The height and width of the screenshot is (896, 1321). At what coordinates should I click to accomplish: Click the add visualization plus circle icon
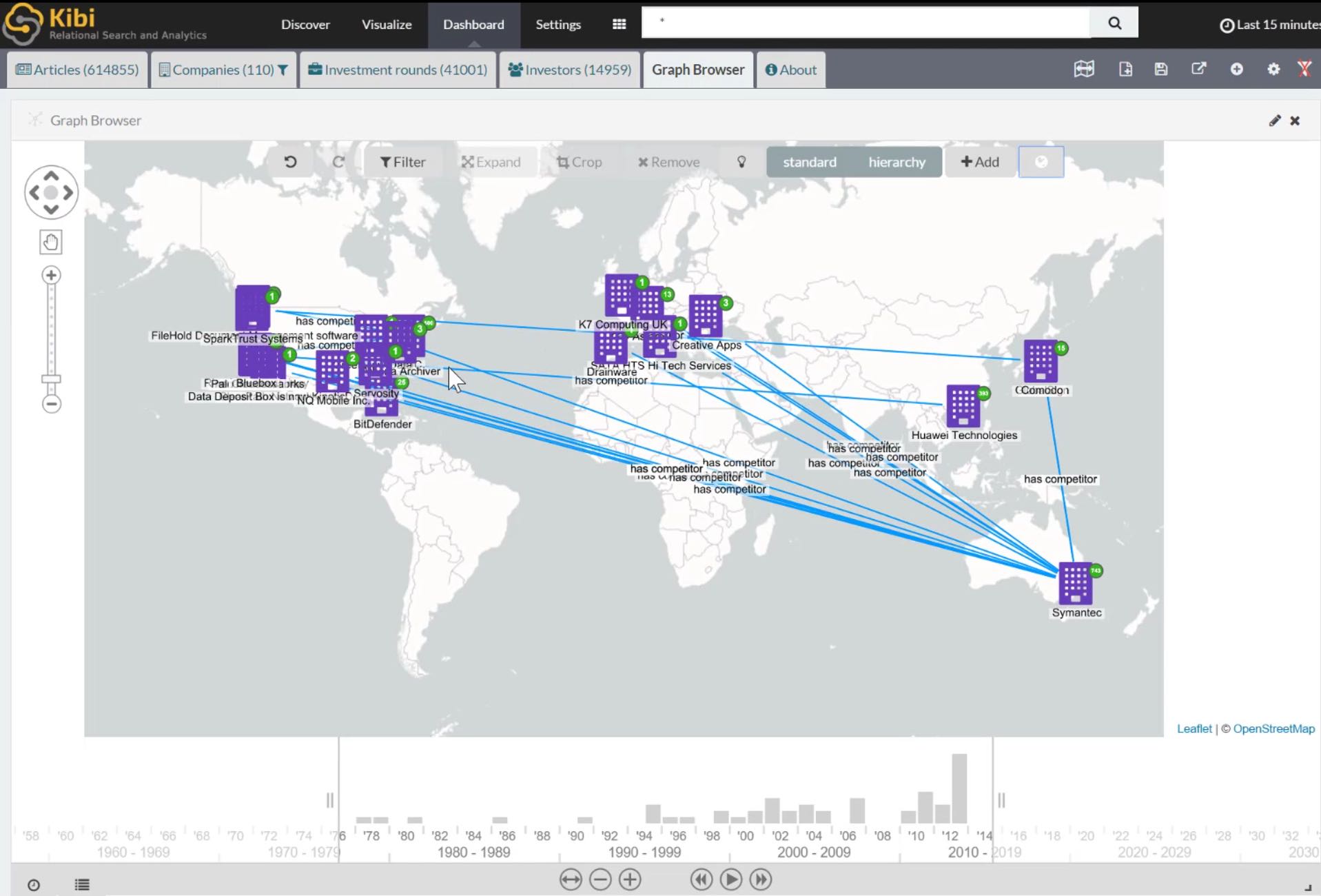tap(1237, 69)
